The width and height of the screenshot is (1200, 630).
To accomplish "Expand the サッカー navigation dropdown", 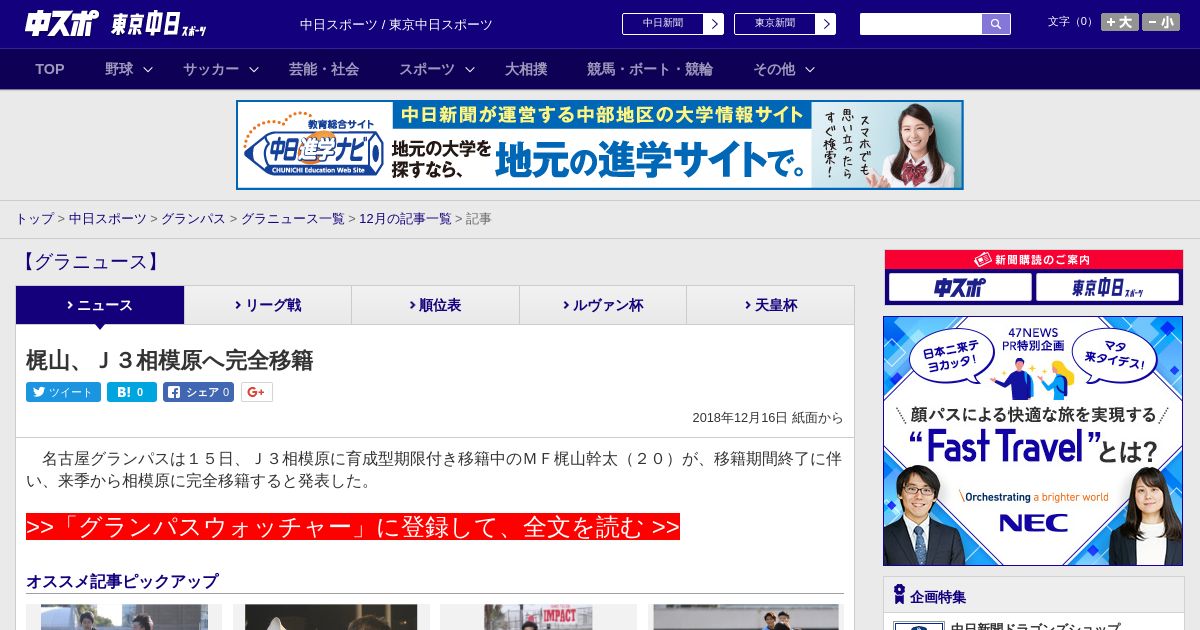I will (221, 69).
